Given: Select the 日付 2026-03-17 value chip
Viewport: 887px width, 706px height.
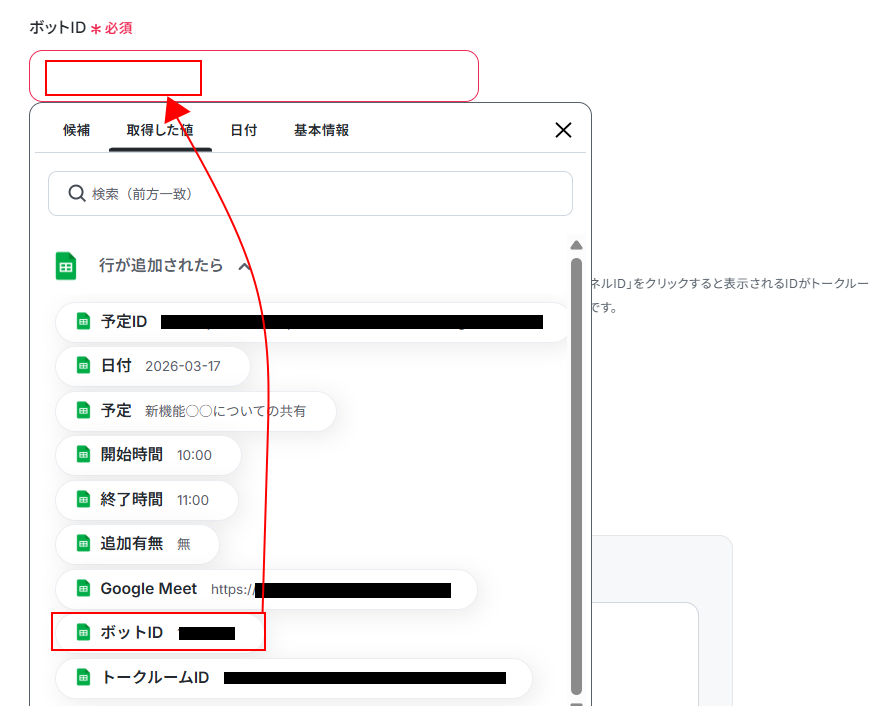Looking at the screenshot, I should (x=153, y=366).
